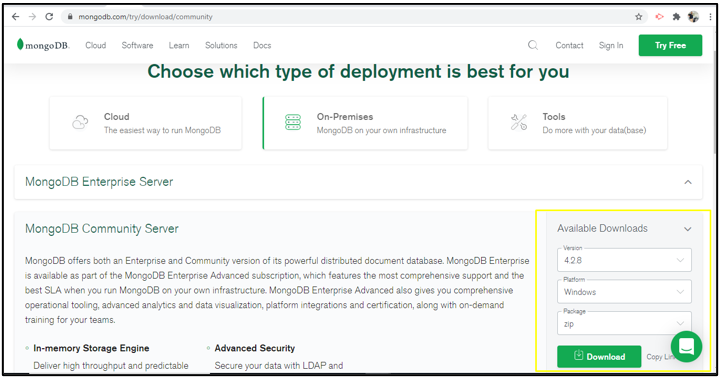Click the Try Free button
Screen dimensions: 723x379
[670, 45]
